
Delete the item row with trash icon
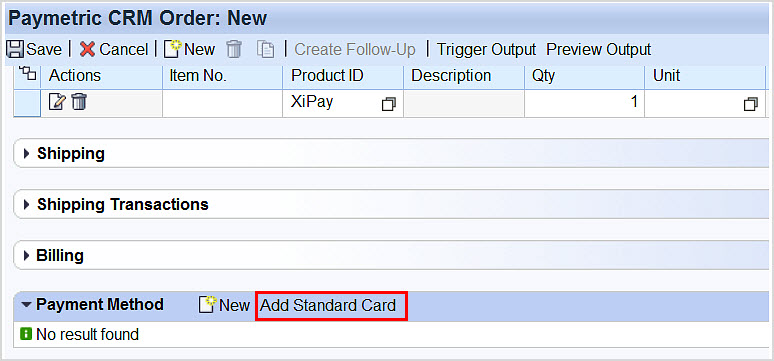pyautogui.click(x=79, y=102)
